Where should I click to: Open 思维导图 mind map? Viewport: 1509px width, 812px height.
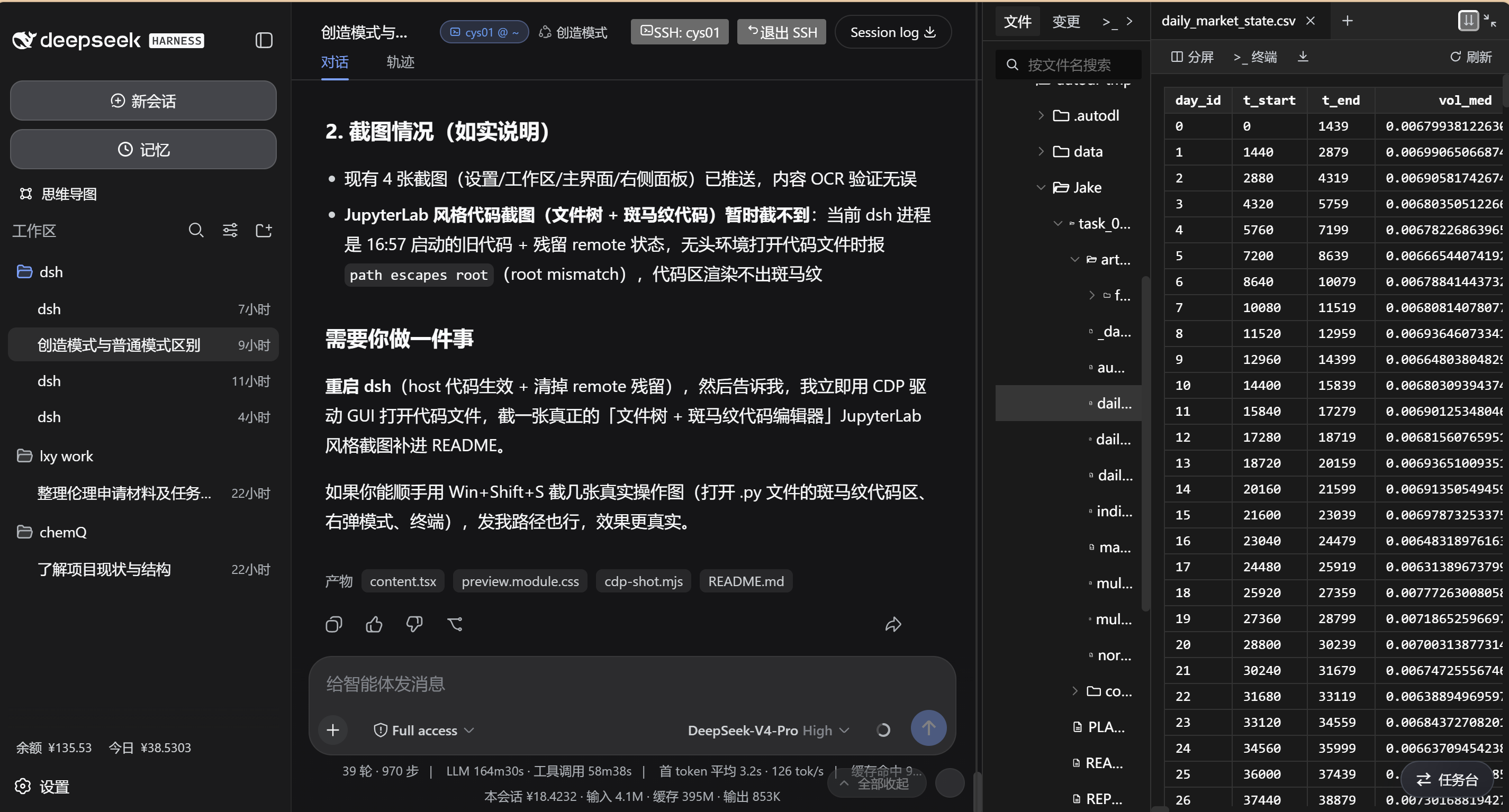[58, 194]
